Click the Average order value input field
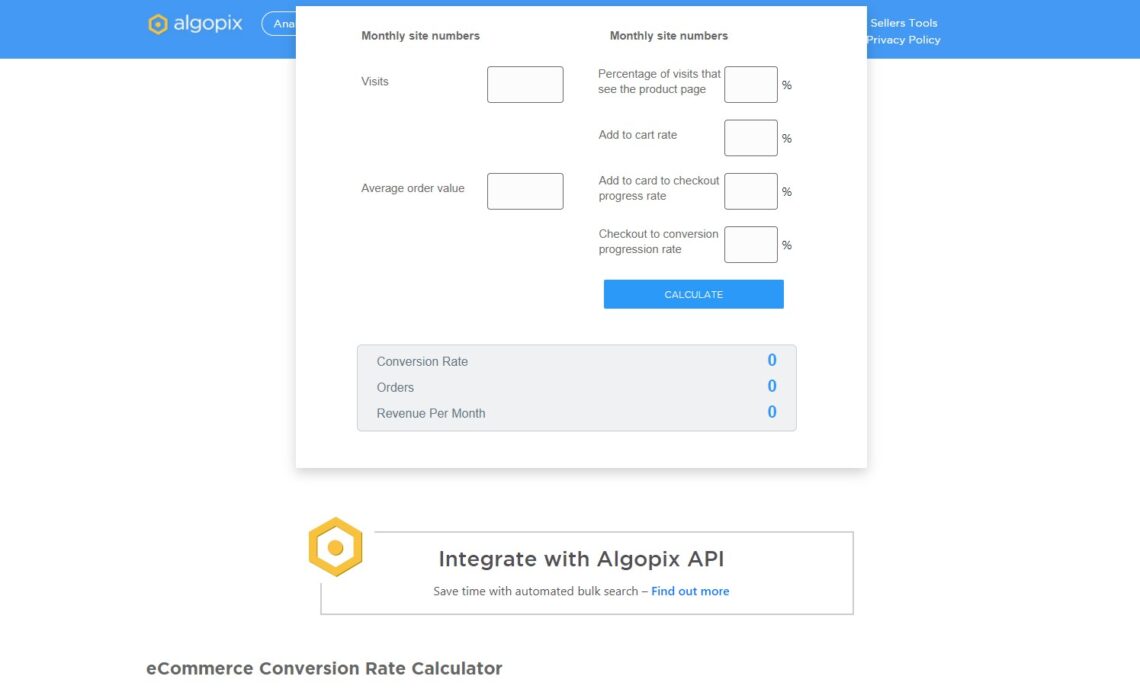This screenshot has width=1140, height=689. coord(525,191)
